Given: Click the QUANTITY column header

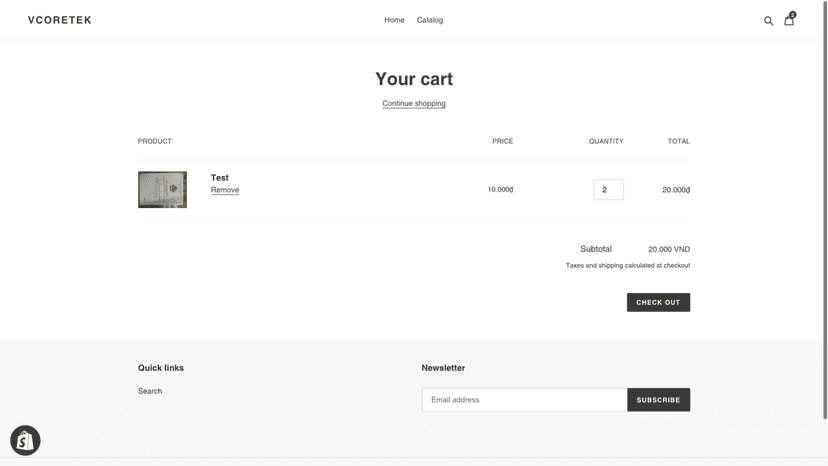Looking at the screenshot, I should [x=606, y=141].
